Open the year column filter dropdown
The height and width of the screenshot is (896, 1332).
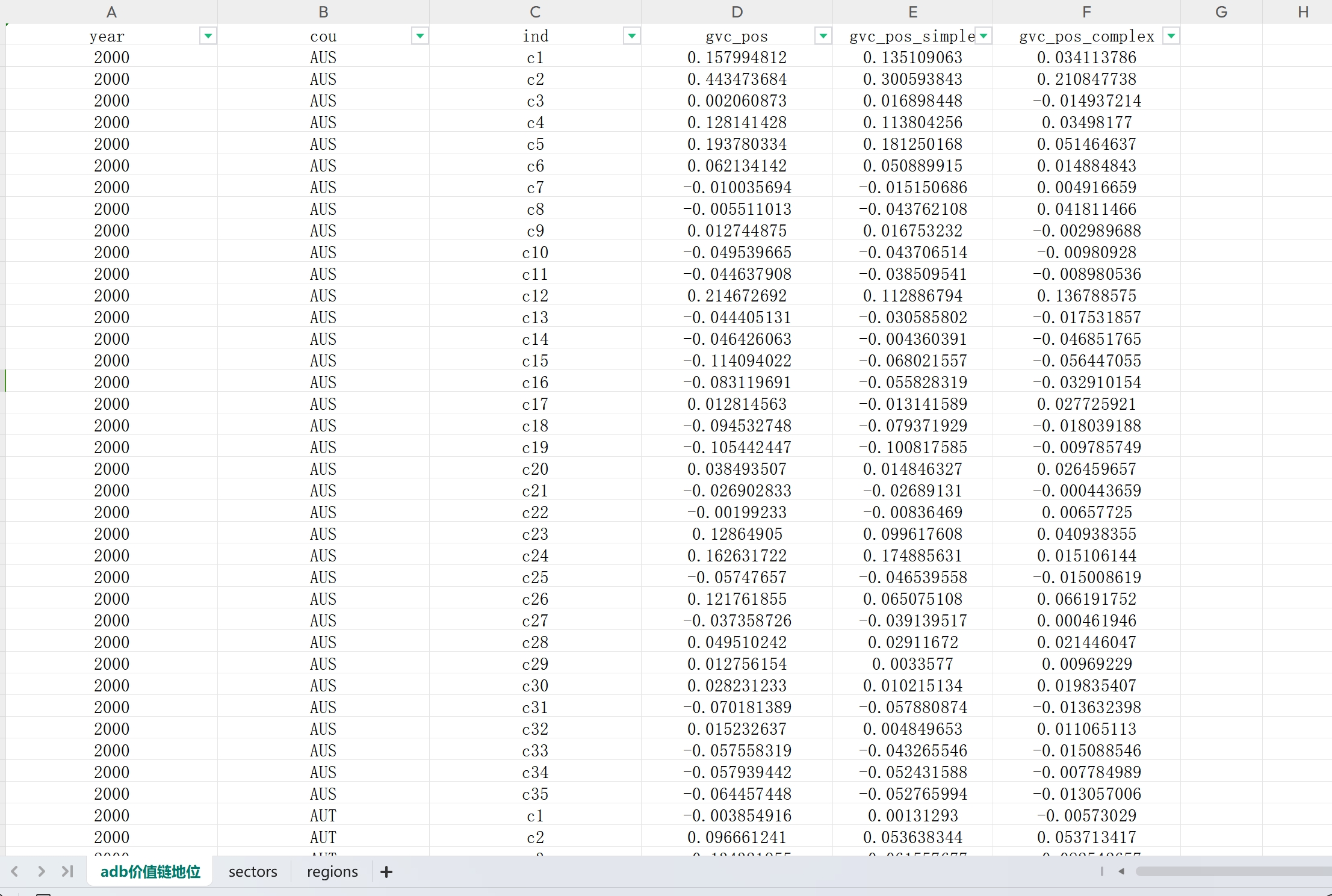[x=208, y=36]
